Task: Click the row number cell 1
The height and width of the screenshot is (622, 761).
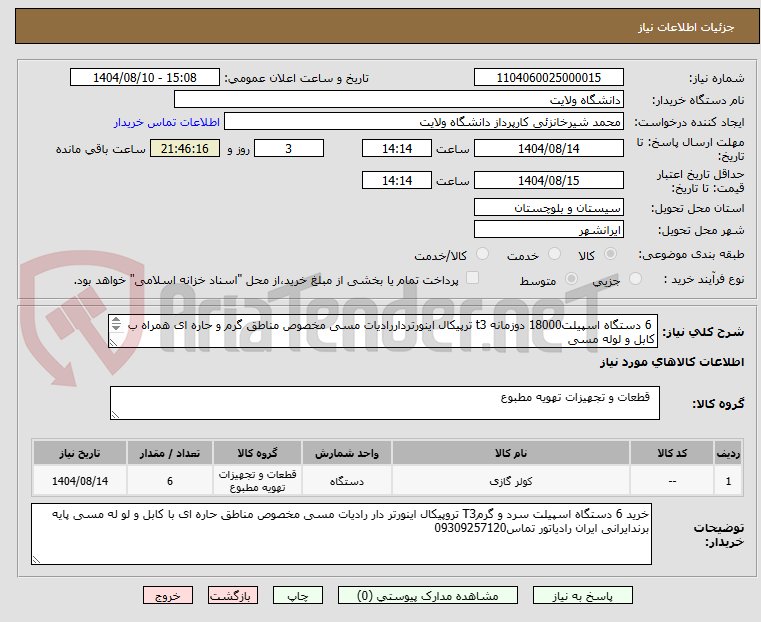Action: (x=728, y=481)
